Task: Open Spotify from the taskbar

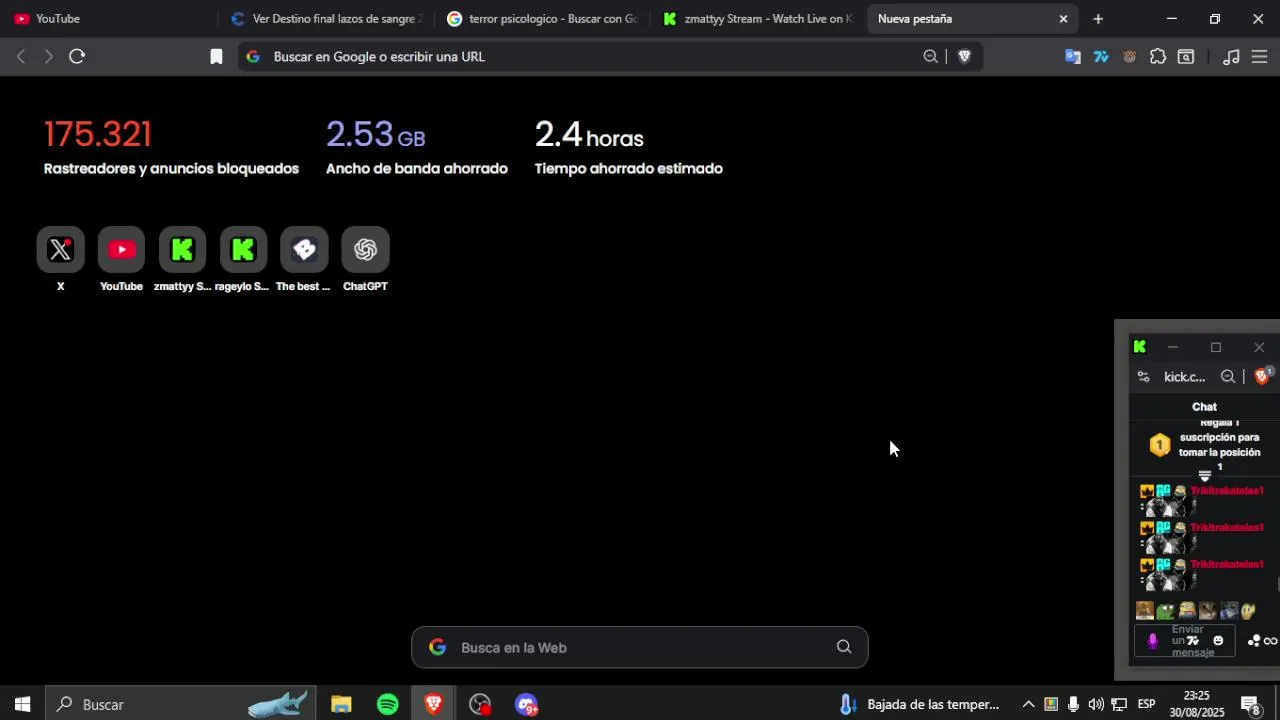Action: [x=388, y=704]
